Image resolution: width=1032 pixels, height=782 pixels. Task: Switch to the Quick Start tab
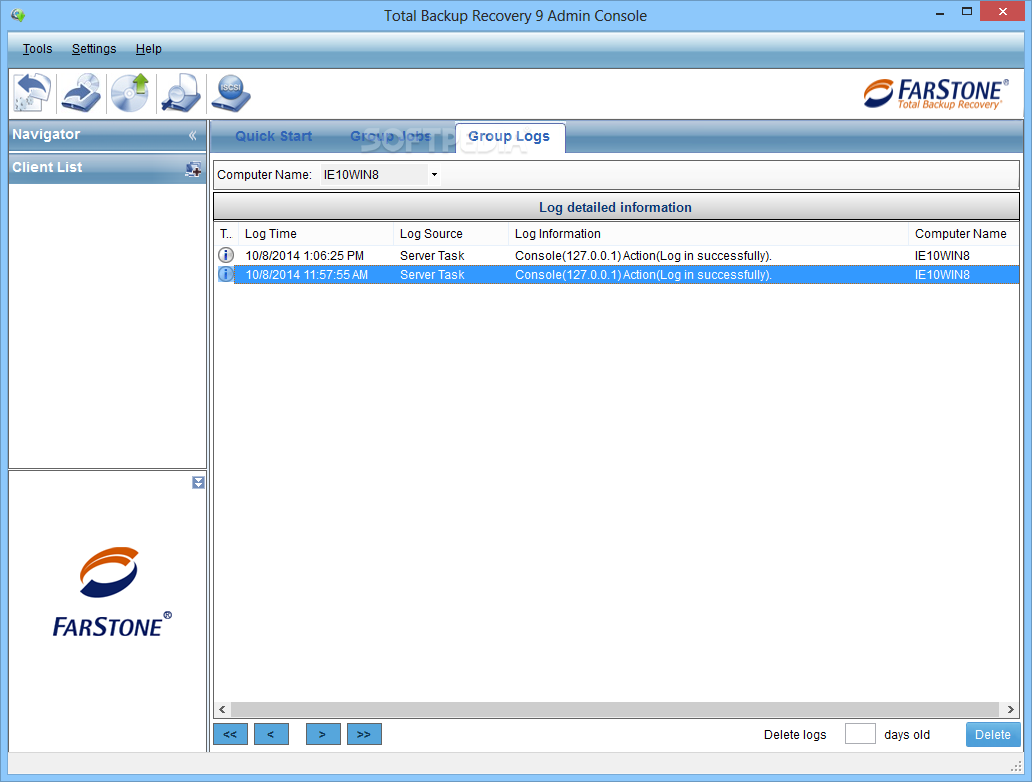pyautogui.click(x=274, y=136)
